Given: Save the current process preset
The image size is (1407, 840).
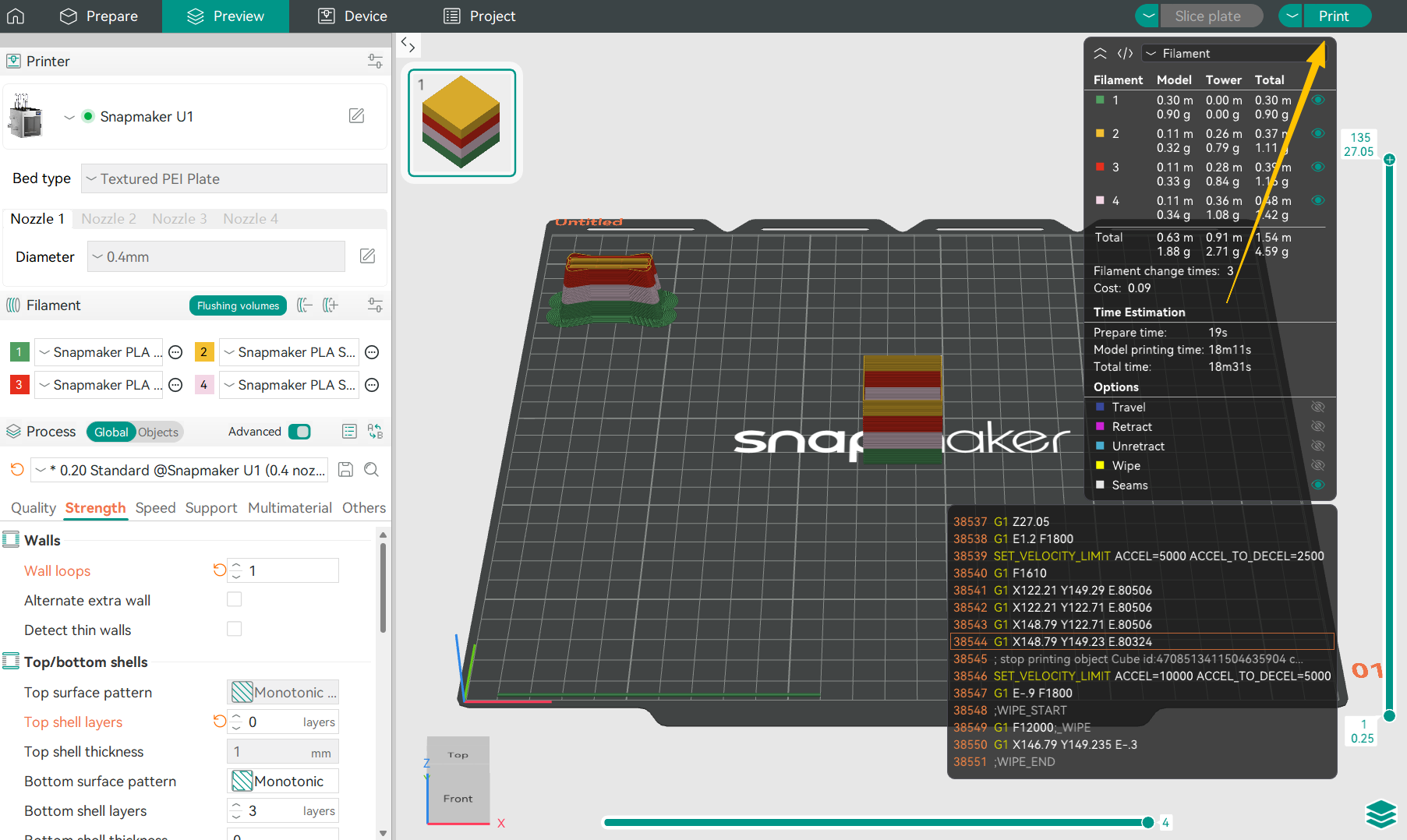Looking at the screenshot, I should [x=345, y=470].
